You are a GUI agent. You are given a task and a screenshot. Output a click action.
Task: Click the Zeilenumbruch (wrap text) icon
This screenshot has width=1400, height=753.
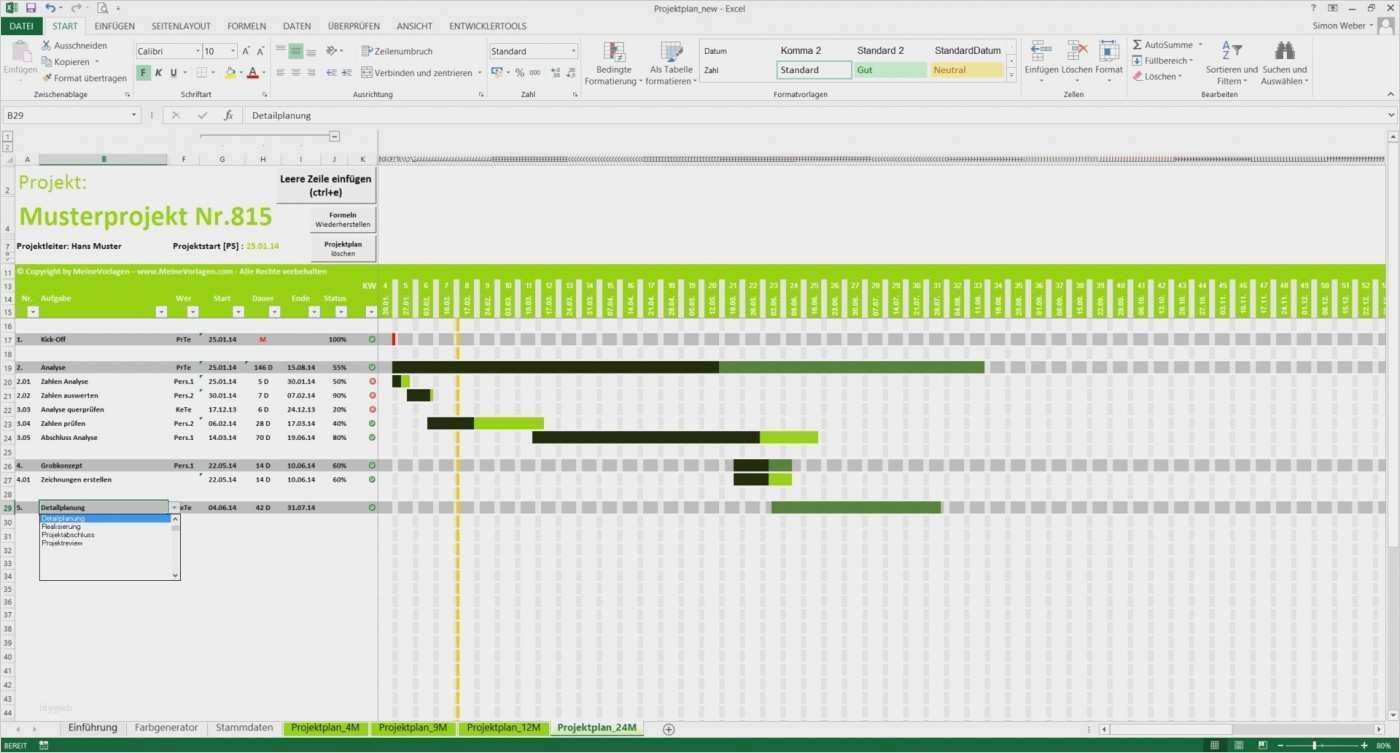(366, 50)
